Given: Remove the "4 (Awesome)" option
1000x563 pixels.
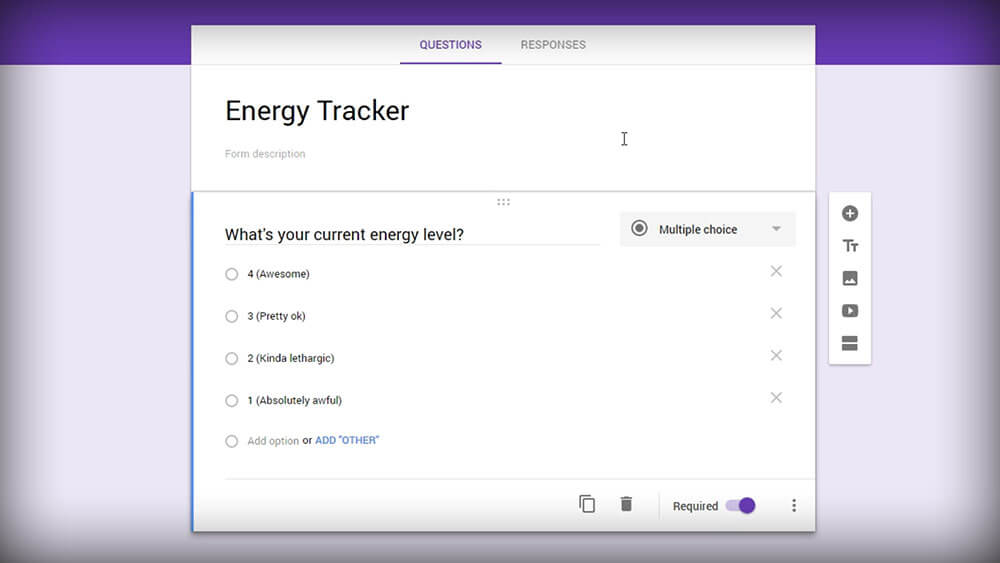Looking at the screenshot, I should pyautogui.click(x=776, y=272).
